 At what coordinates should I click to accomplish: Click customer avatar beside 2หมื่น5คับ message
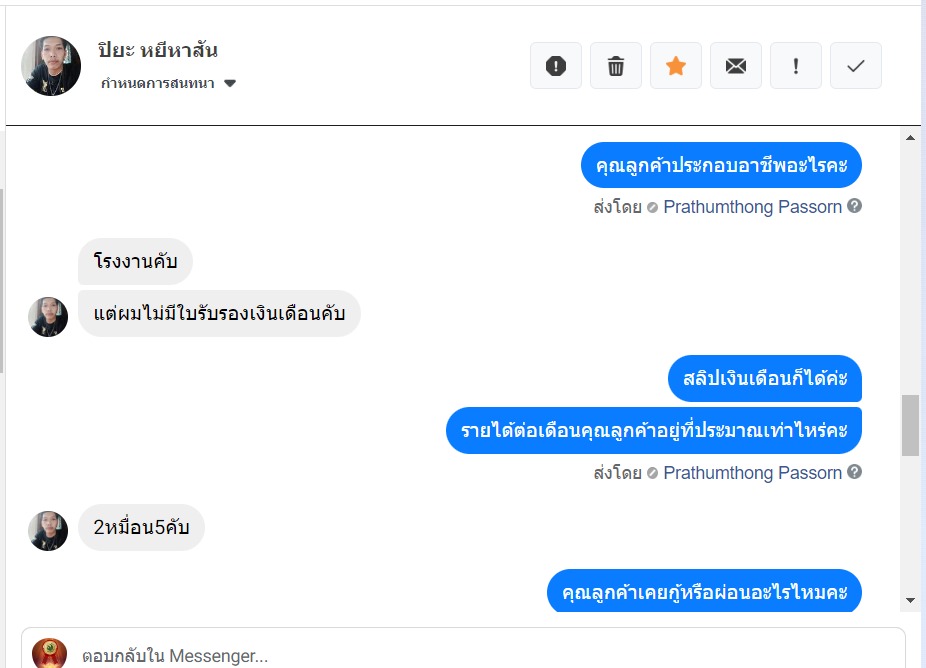coord(48,531)
